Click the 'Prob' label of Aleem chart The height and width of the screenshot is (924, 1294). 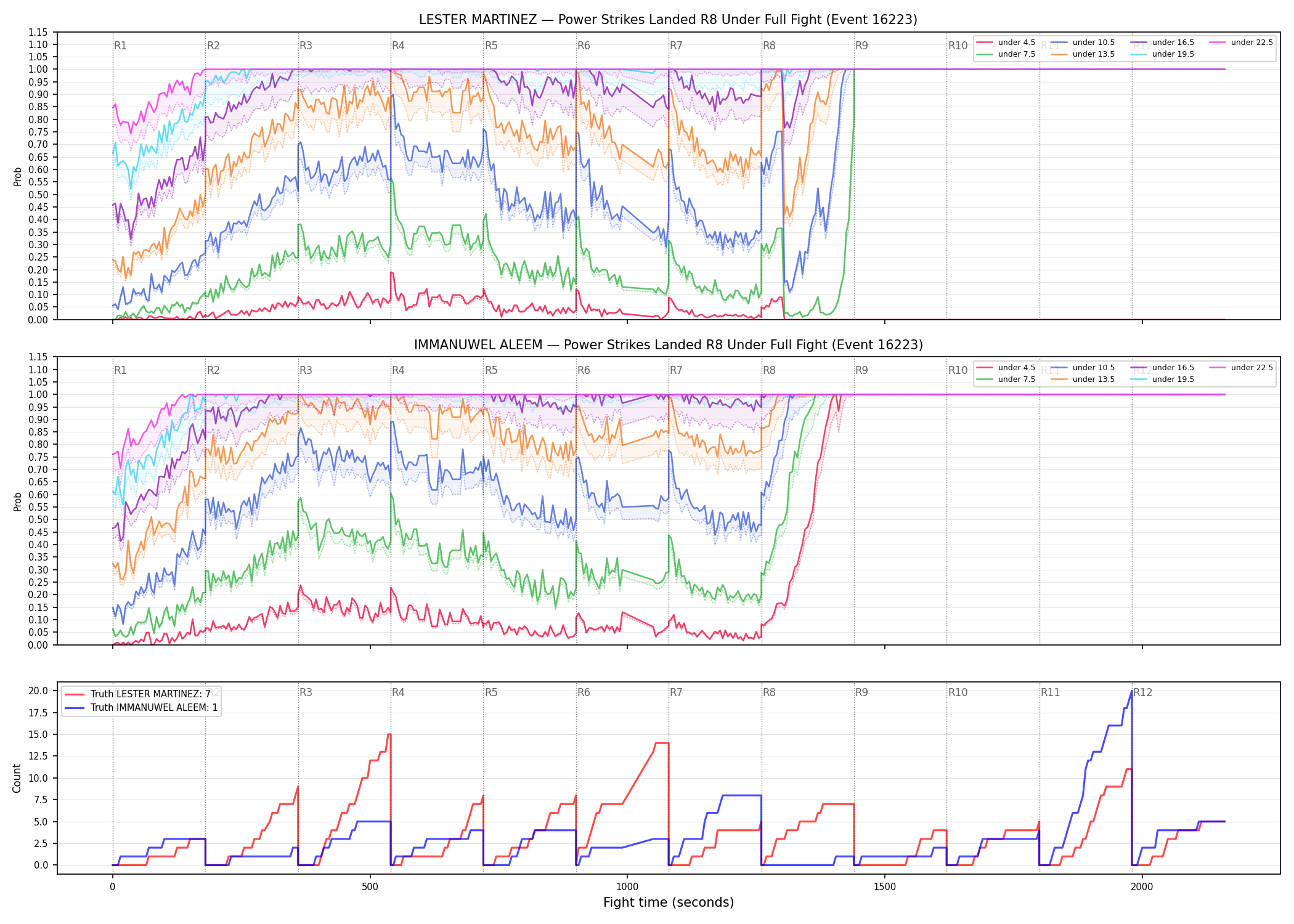coord(17,501)
